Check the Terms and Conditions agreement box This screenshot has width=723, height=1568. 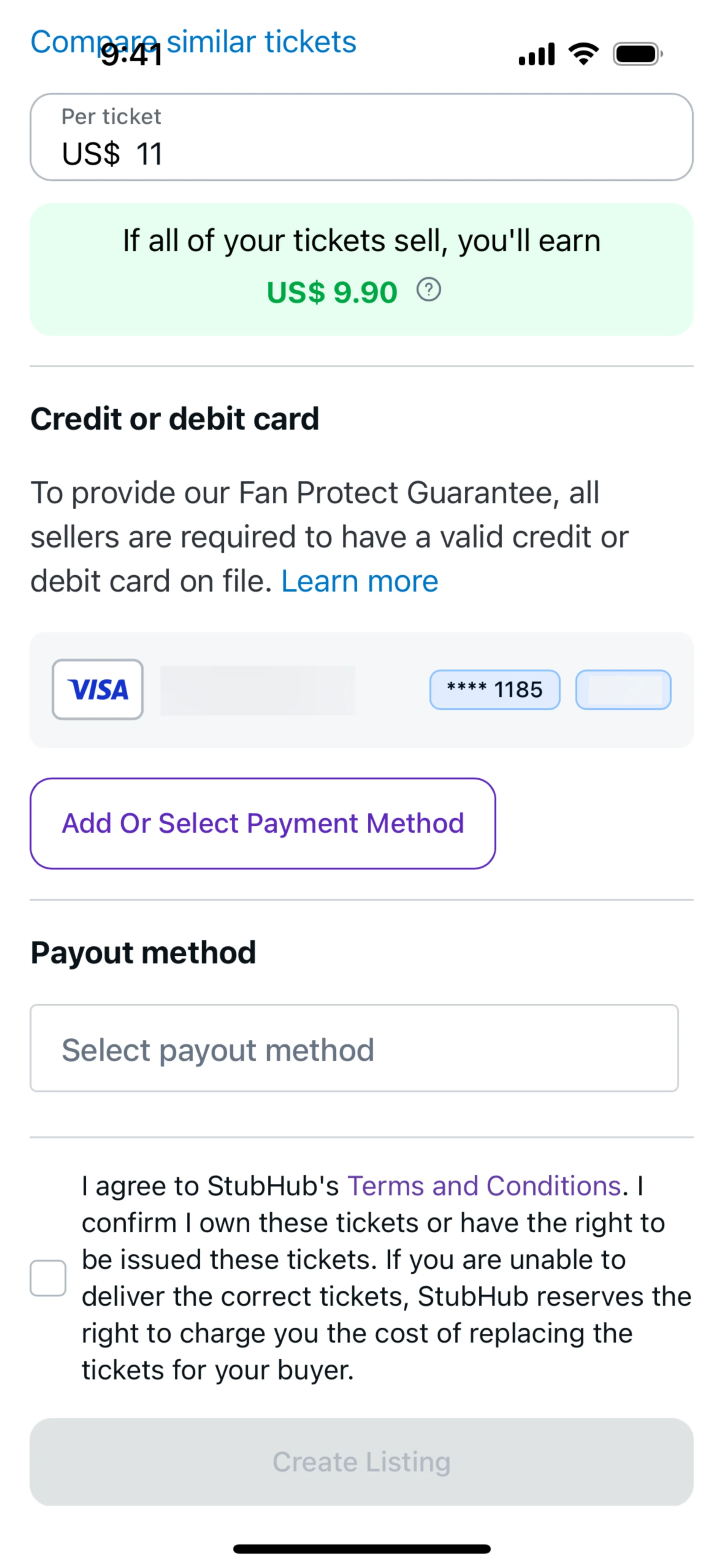(x=48, y=1278)
